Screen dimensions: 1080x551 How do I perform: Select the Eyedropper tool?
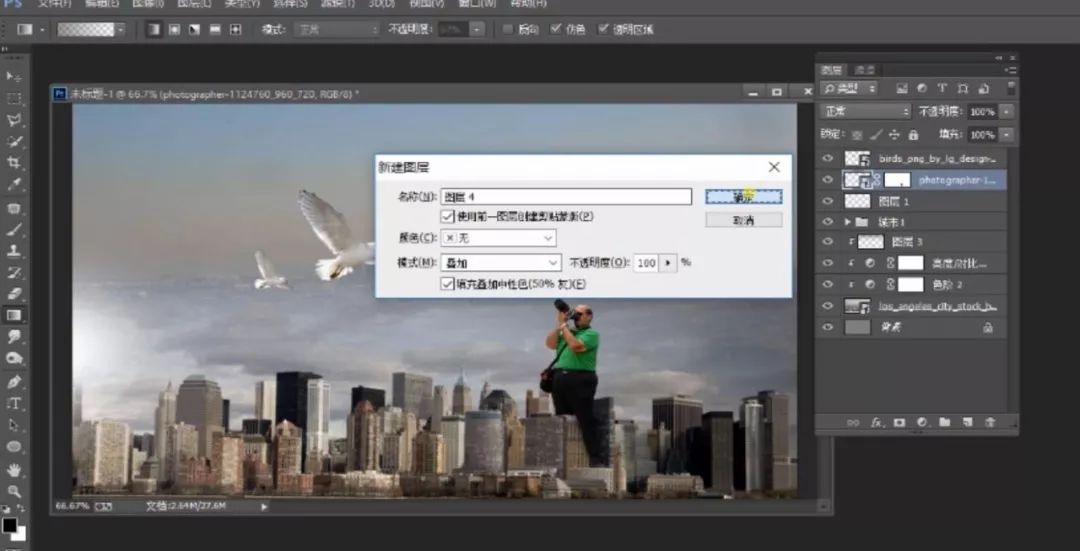point(13,185)
